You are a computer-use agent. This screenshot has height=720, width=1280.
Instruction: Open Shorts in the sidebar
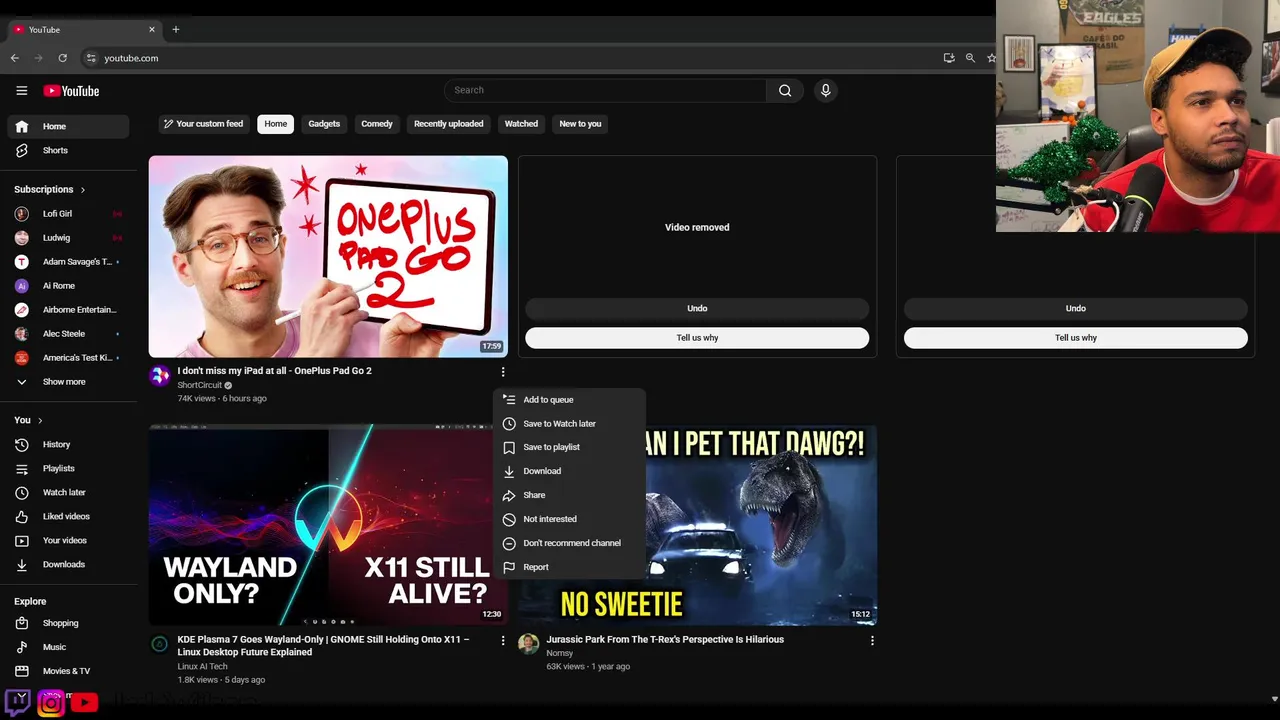point(68,150)
